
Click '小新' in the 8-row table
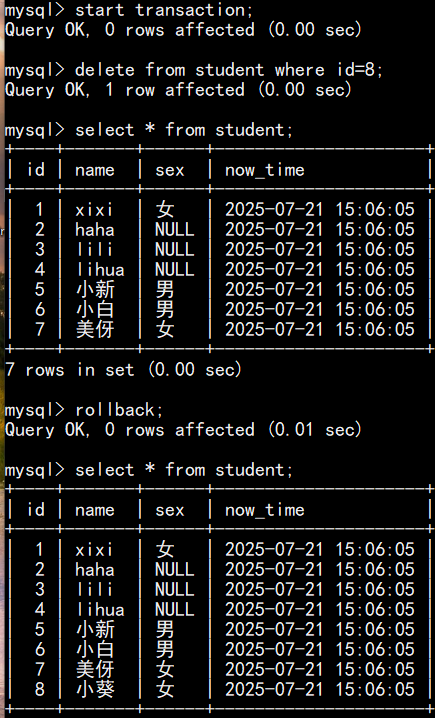(x=95, y=629)
